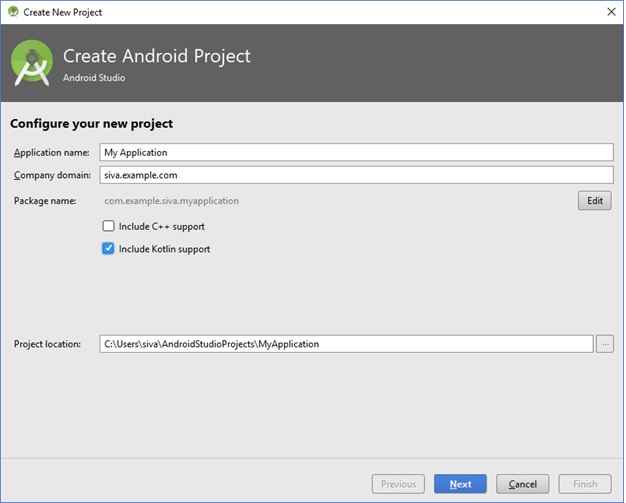Image resolution: width=626 pixels, height=503 pixels.
Task: Click the Company domain label
Action: (52, 176)
